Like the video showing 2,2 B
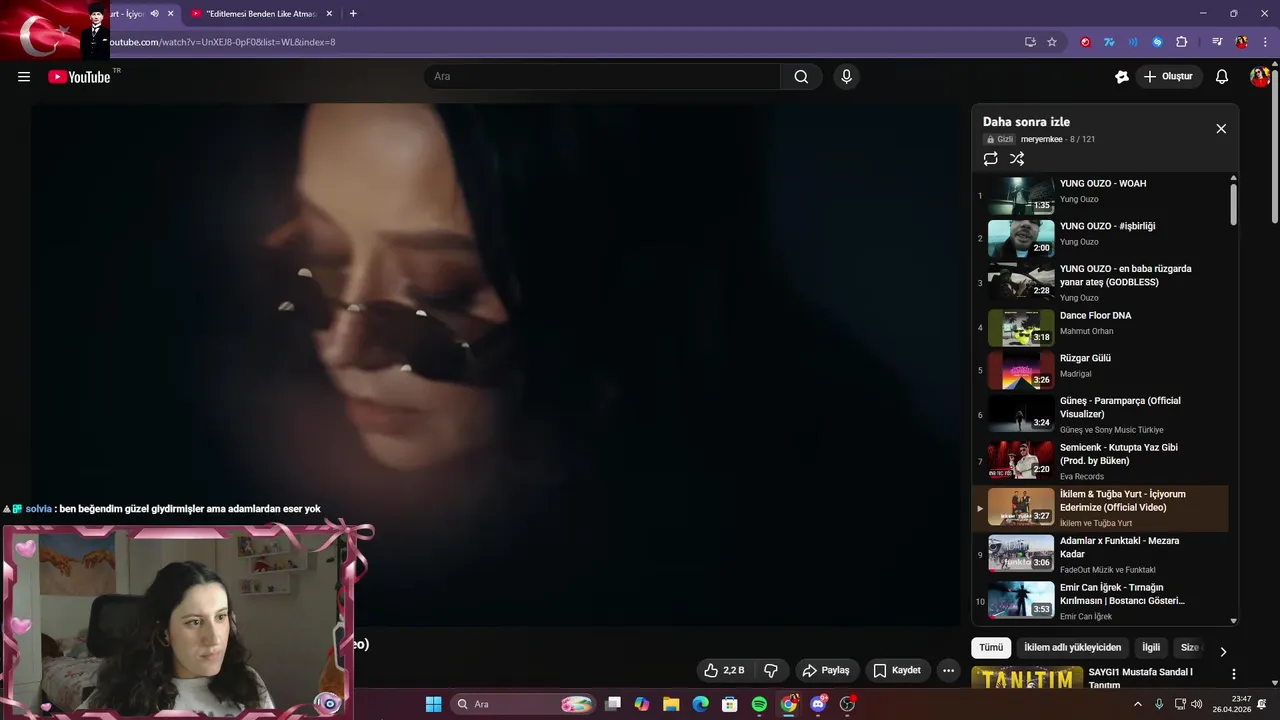The width and height of the screenshot is (1280, 720). tap(724, 670)
